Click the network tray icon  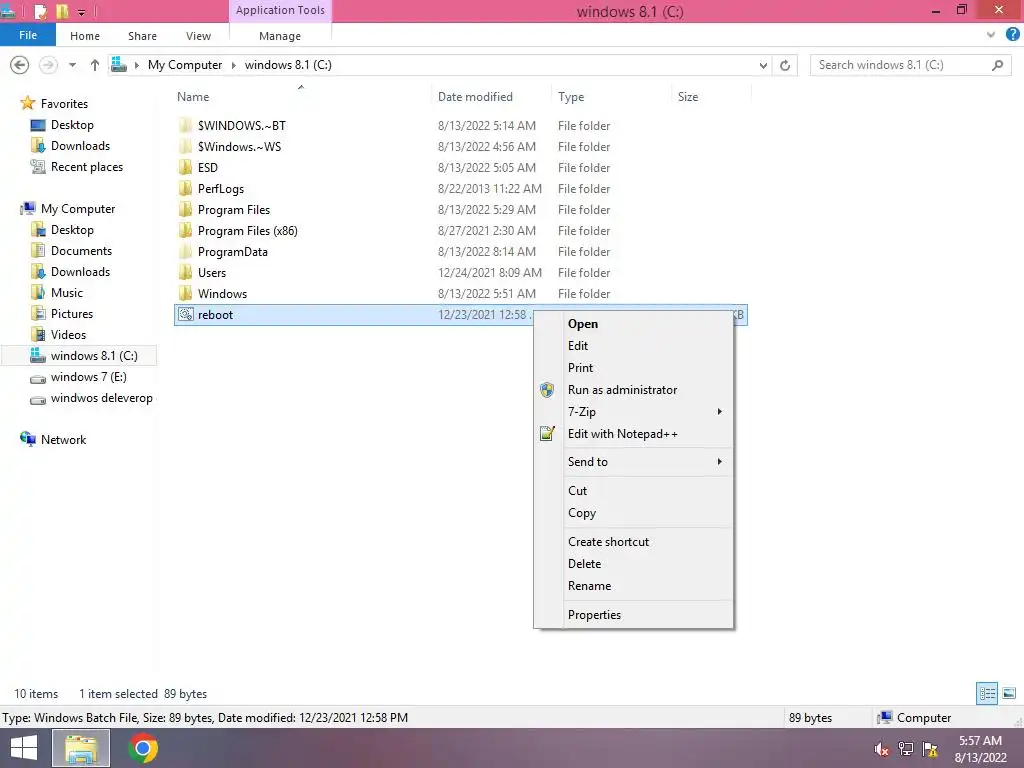pos(906,749)
